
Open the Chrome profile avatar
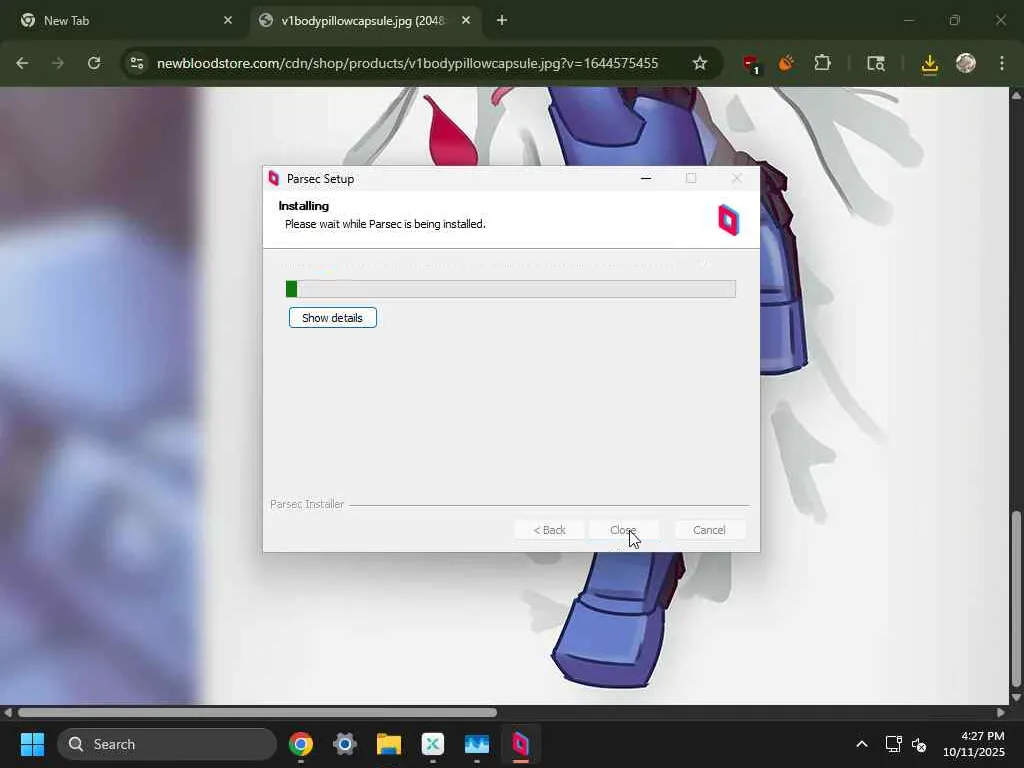(966, 63)
